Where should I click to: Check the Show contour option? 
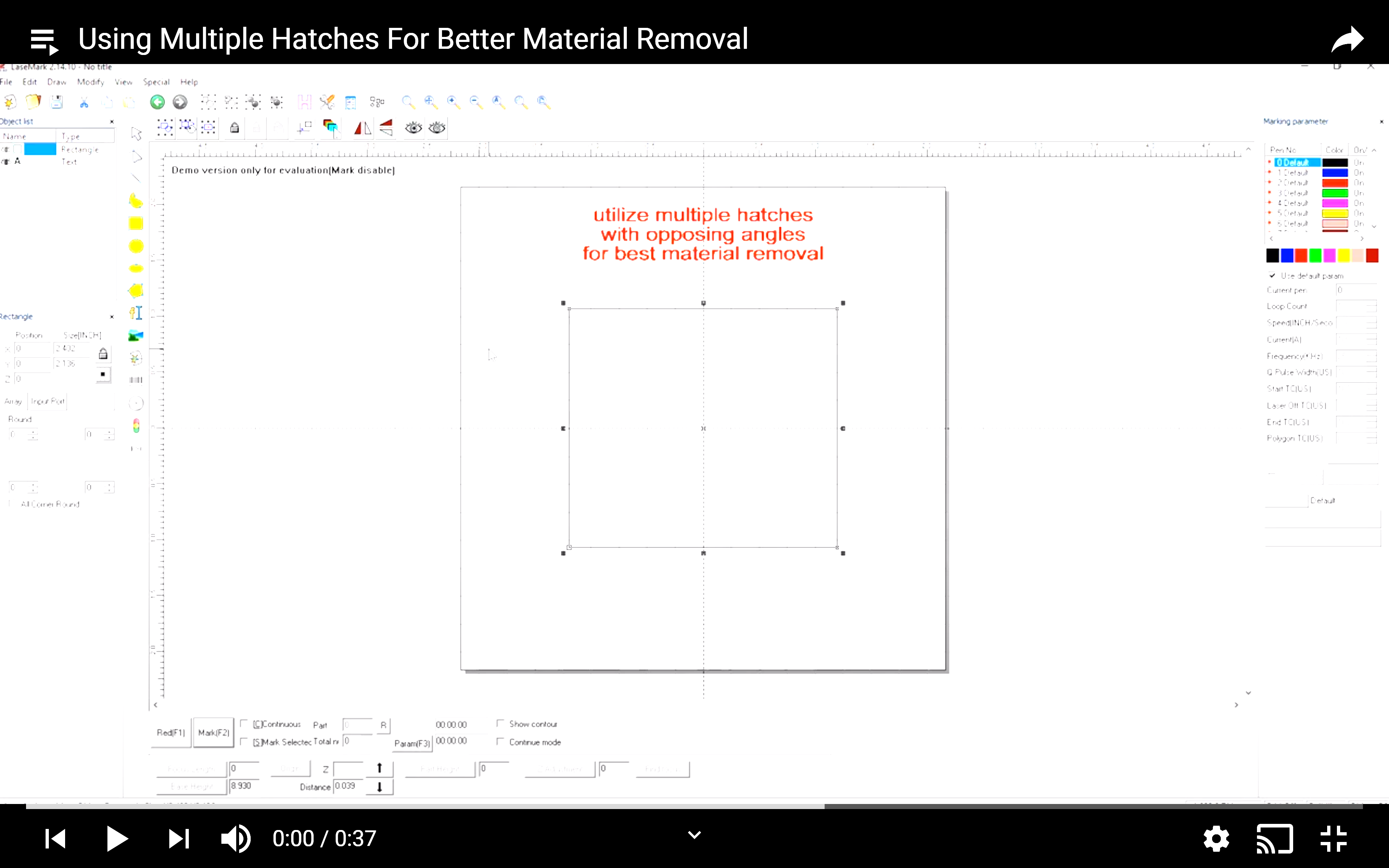(501, 723)
